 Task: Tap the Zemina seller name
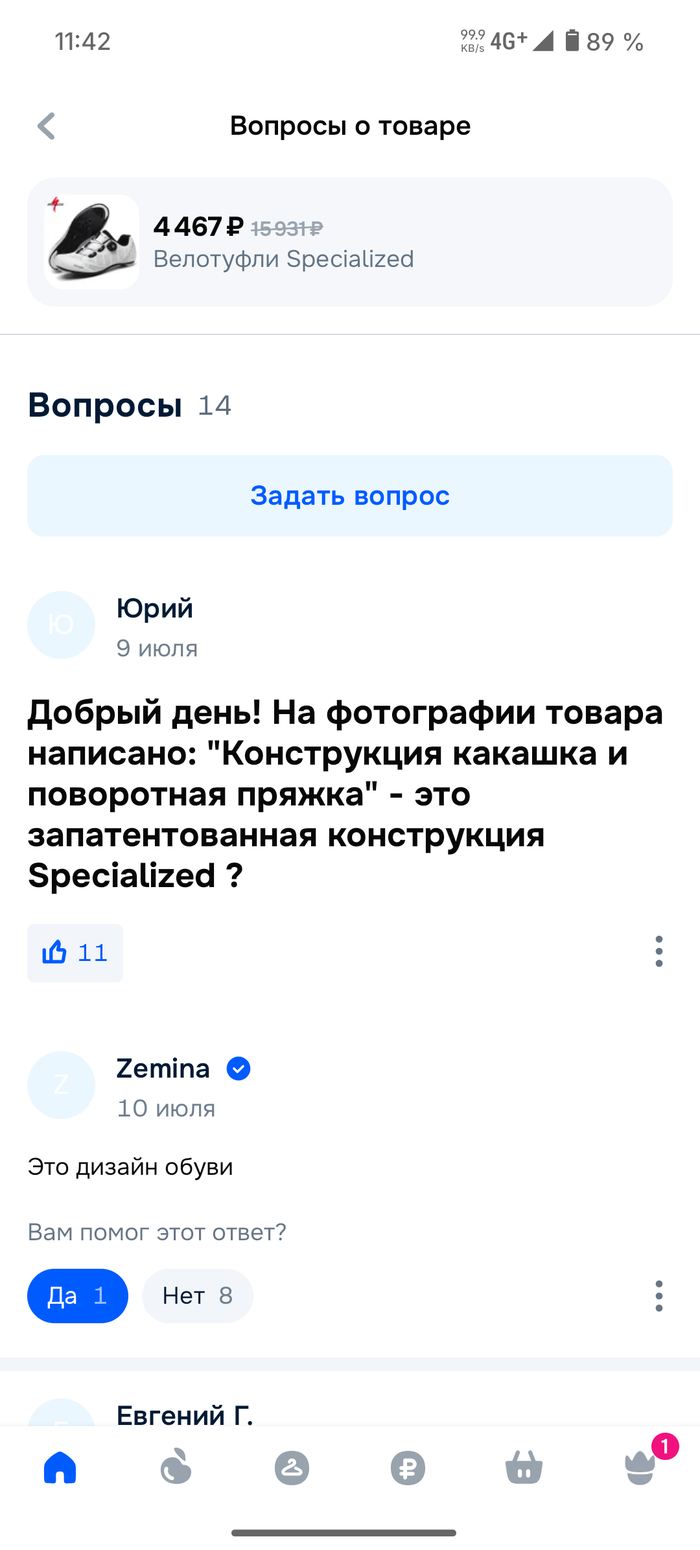click(x=163, y=1069)
